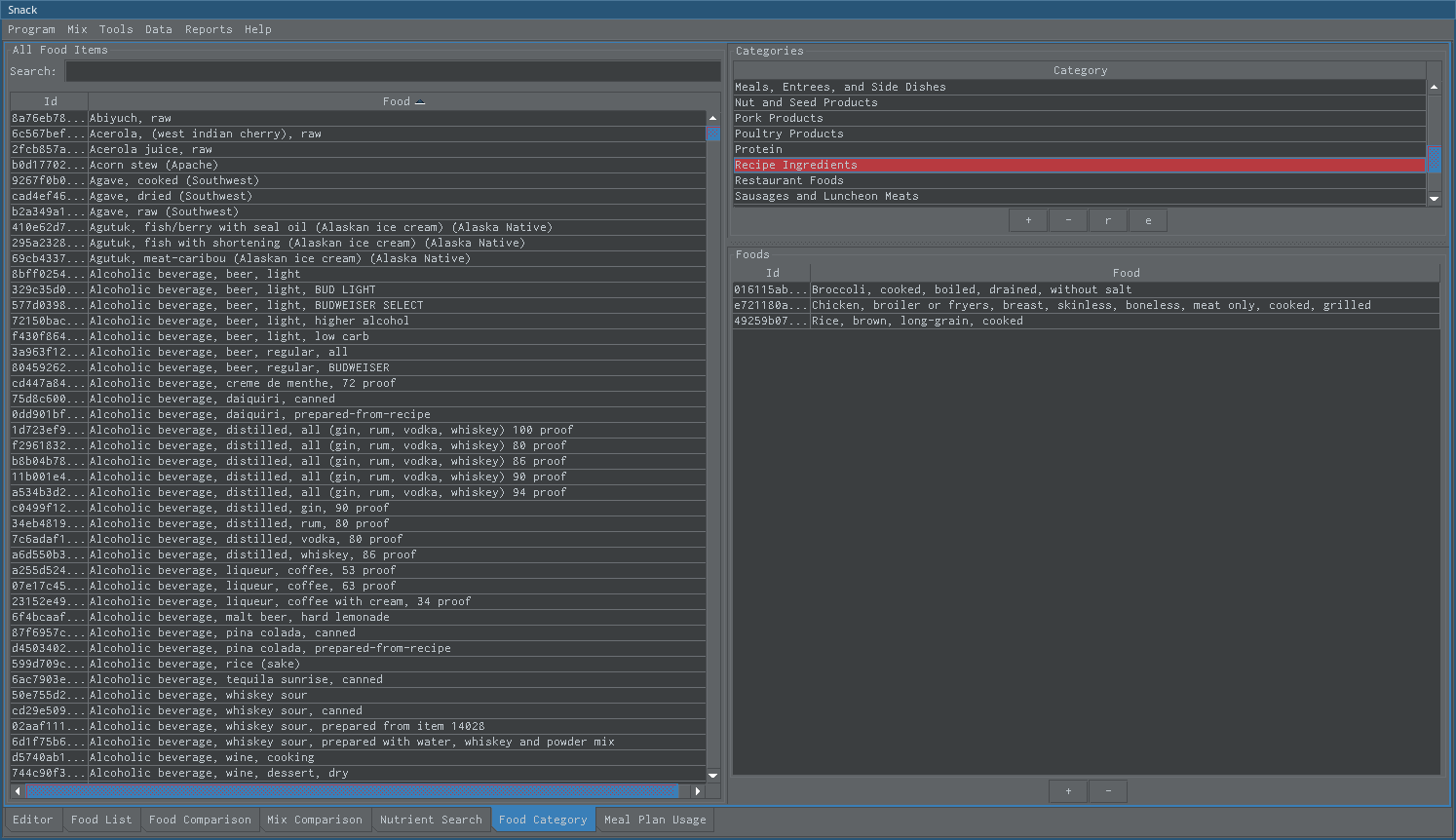This screenshot has height=840, width=1456.
Task: Select 'Alcoholic beverage, tequila sunrise, canned'
Action: 358,679
